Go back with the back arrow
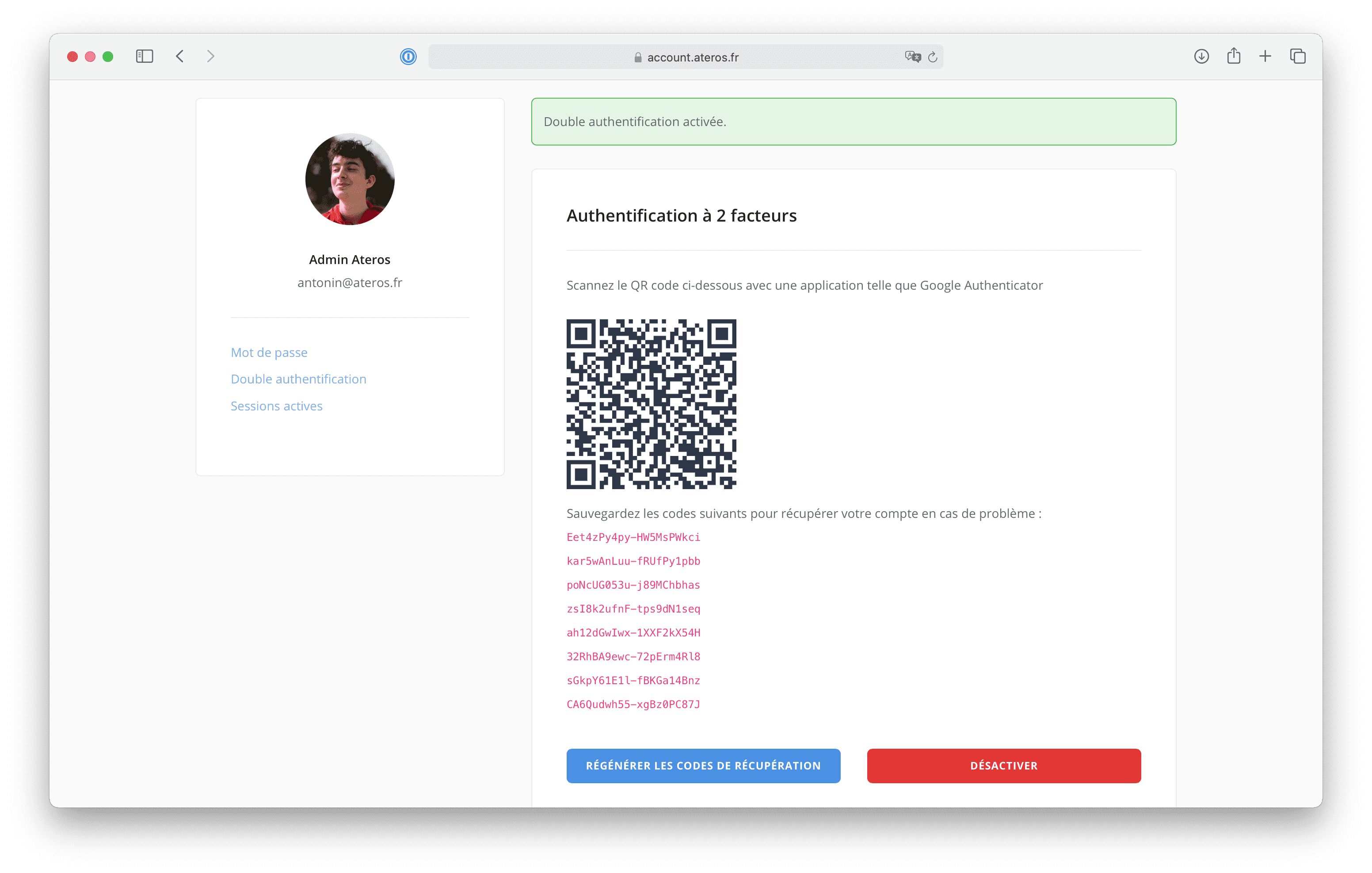The height and width of the screenshot is (873, 1372). pos(180,57)
